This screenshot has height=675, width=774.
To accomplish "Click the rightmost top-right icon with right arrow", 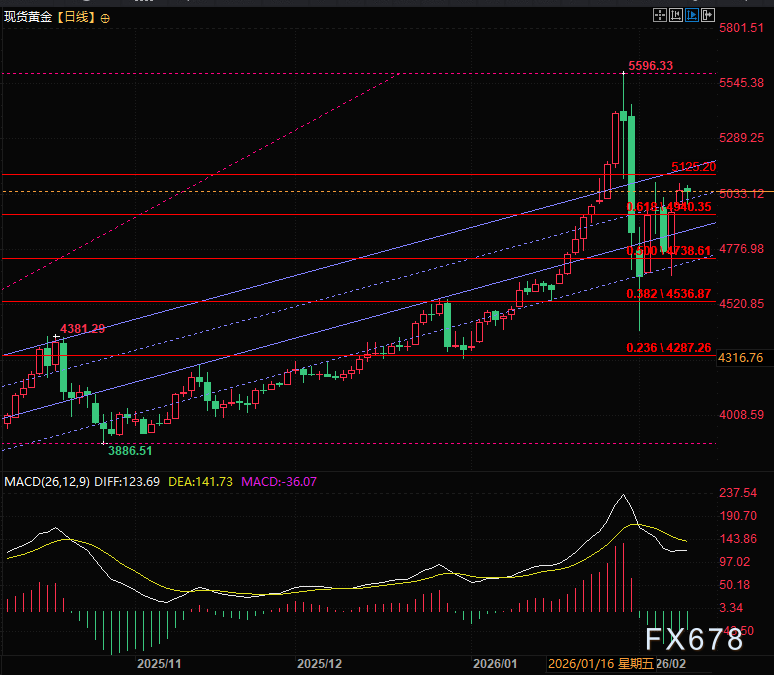I will click(707, 15).
